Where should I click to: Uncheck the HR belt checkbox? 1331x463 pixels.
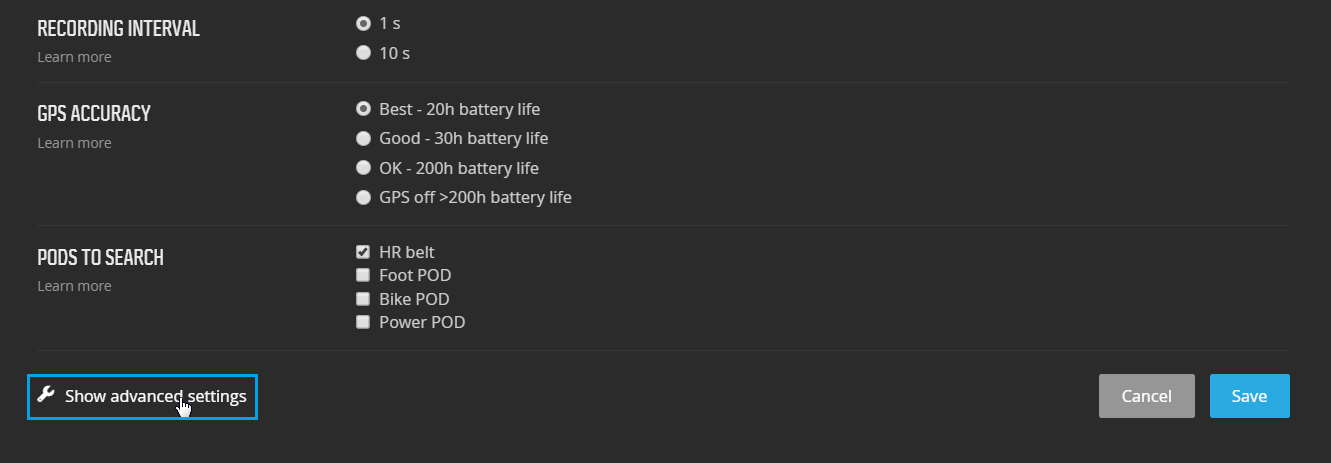(364, 252)
